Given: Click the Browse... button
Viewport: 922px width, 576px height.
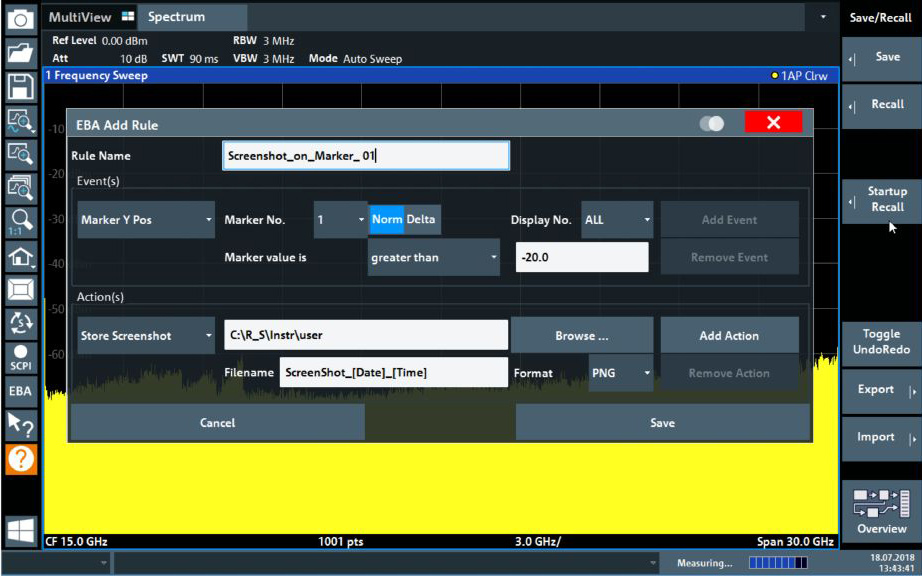Looking at the screenshot, I should click(x=581, y=336).
